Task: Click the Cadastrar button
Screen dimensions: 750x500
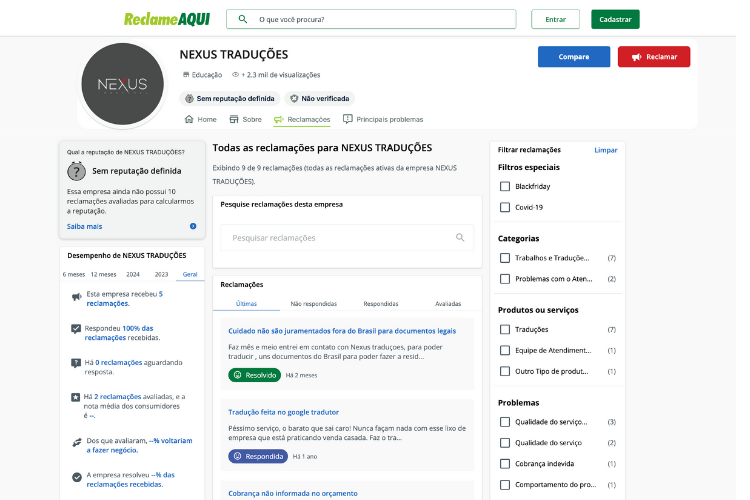Action: point(615,19)
